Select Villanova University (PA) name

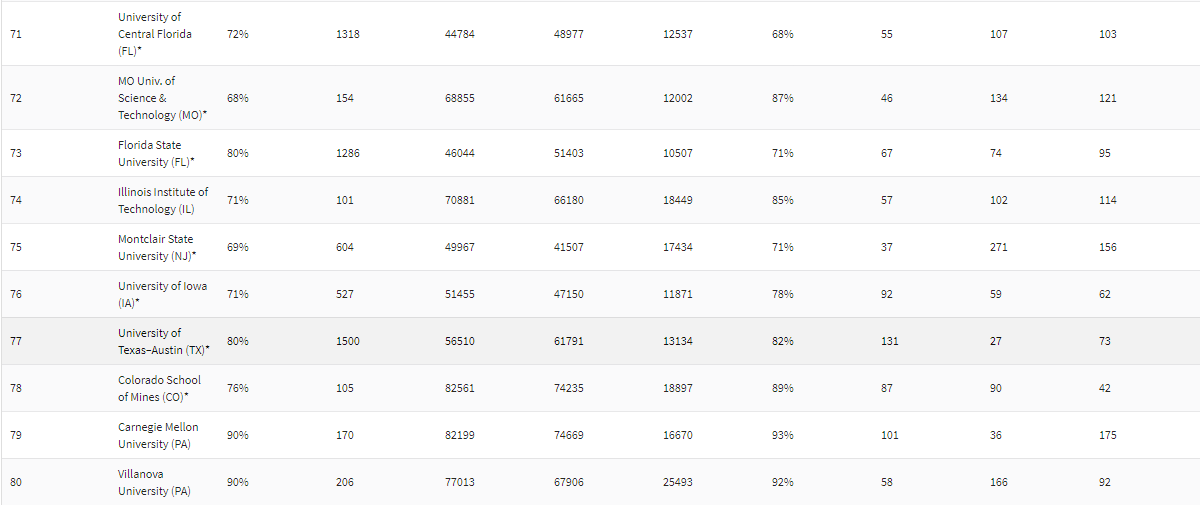154,482
